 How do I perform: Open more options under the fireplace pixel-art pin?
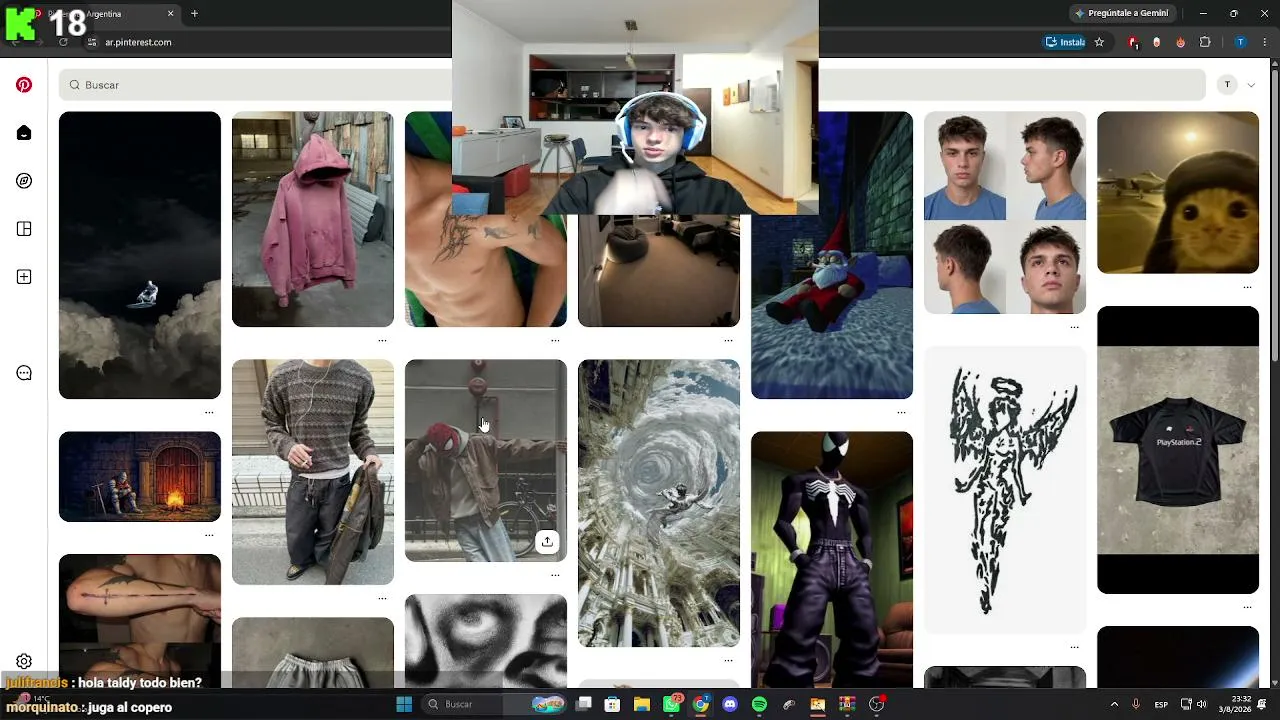pos(209,535)
